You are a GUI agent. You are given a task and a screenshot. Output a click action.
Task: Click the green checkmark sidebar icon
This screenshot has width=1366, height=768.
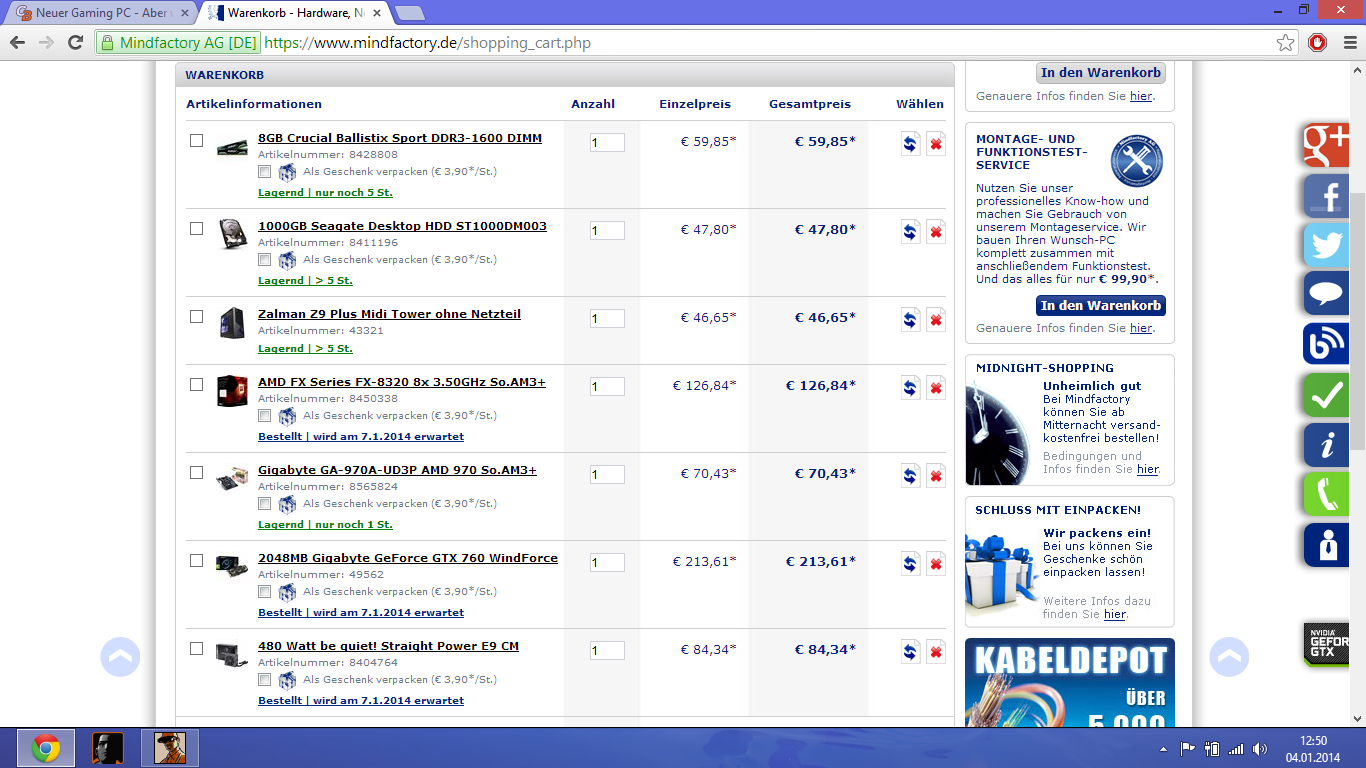click(x=1327, y=395)
